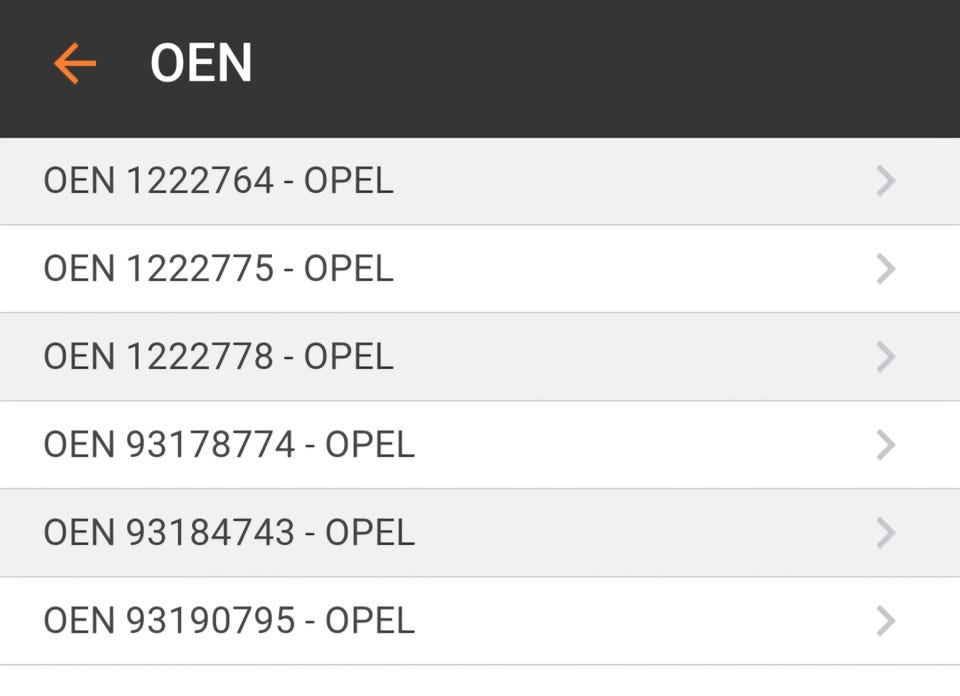
Task: Click the OPEL label in the 1222764 row
Action: [x=348, y=181]
